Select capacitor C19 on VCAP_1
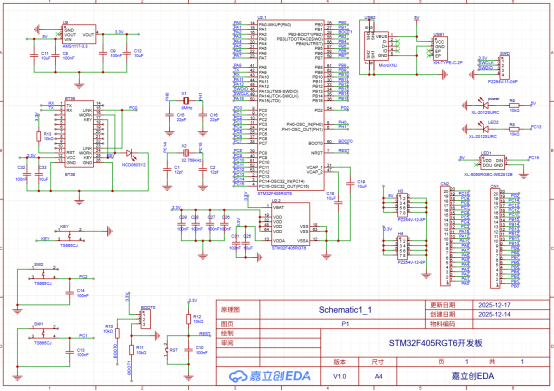The image size is (554, 391). tap(350, 183)
